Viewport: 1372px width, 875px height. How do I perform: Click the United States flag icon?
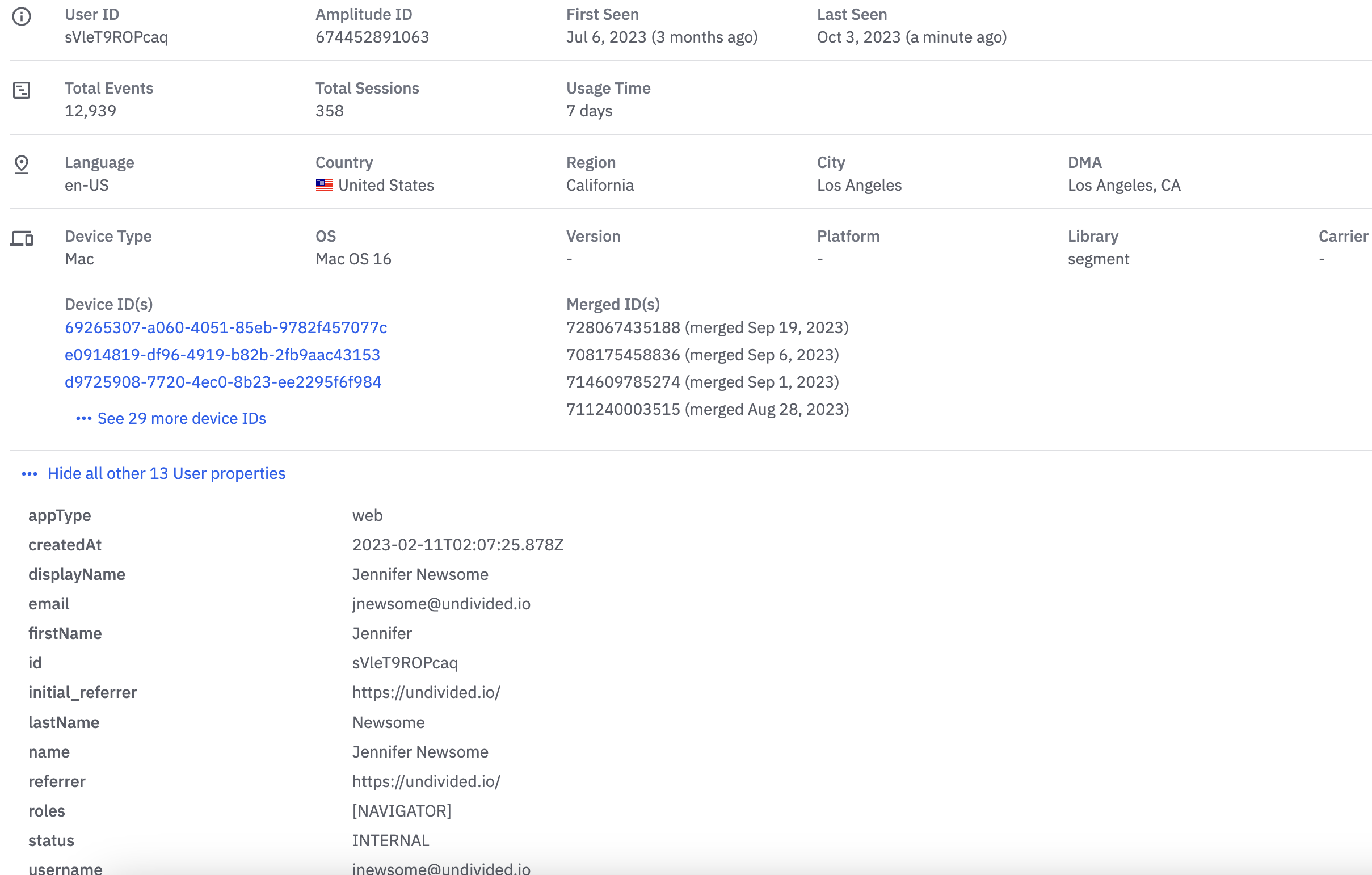[324, 186]
